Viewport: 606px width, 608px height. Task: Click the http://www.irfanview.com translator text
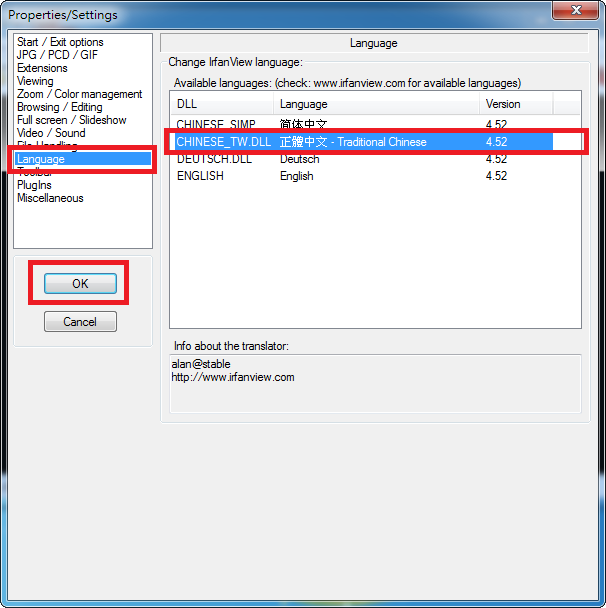point(233,377)
